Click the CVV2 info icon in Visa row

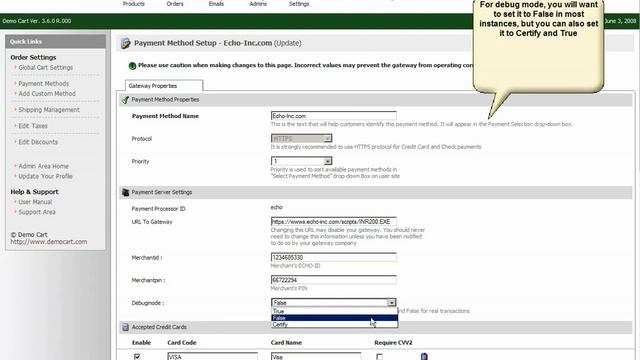[x=424, y=356]
